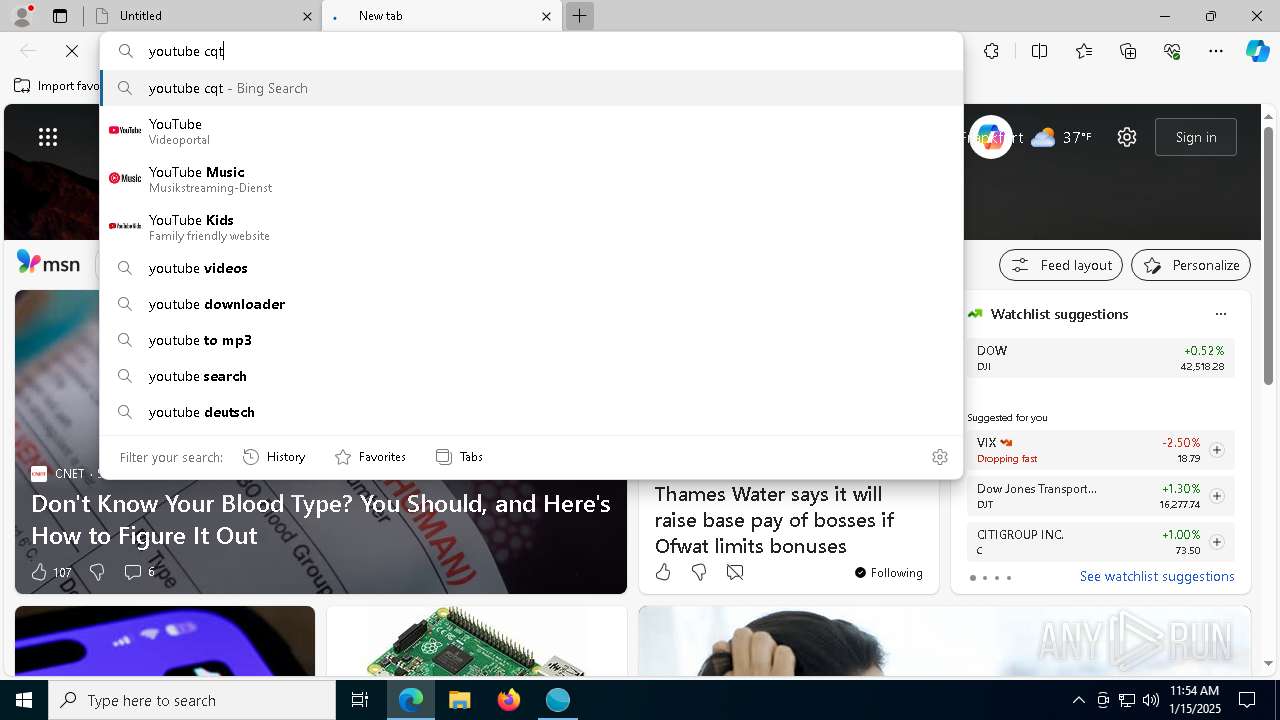Select 'youtube to mp3' suggestion
Viewport: 1280px width, 720px height.
tap(531, 340)
